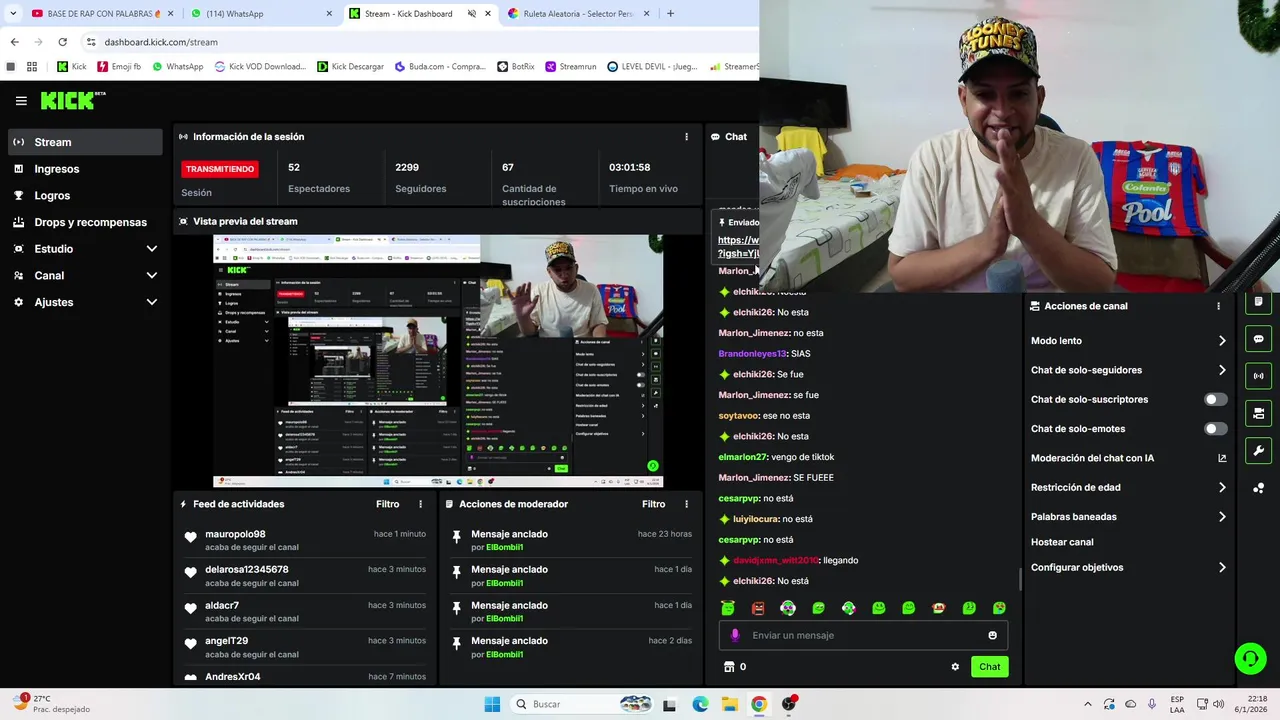Select Stream in left sidebar
This screenshot has height=720, width=1280.
click(85, 142)
